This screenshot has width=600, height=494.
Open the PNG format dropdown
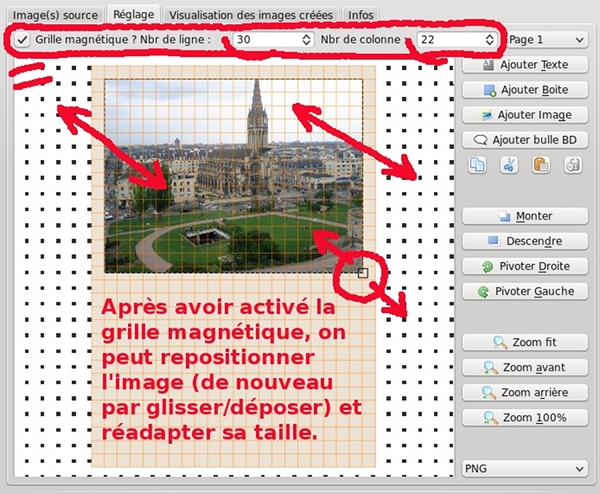pos(525,469)
